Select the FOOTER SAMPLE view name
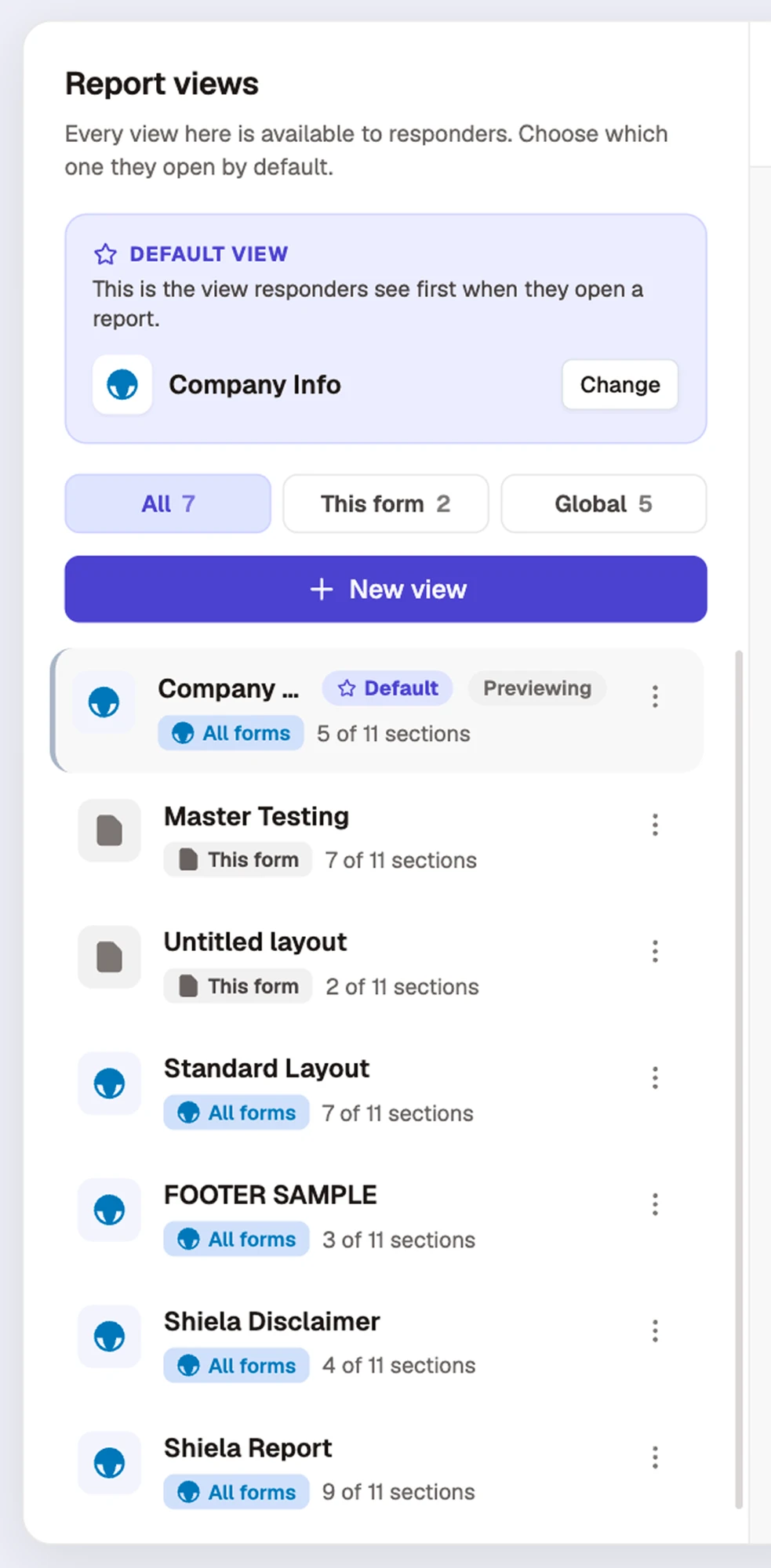Screen dimensions: 771x1568 point(271,1195)
